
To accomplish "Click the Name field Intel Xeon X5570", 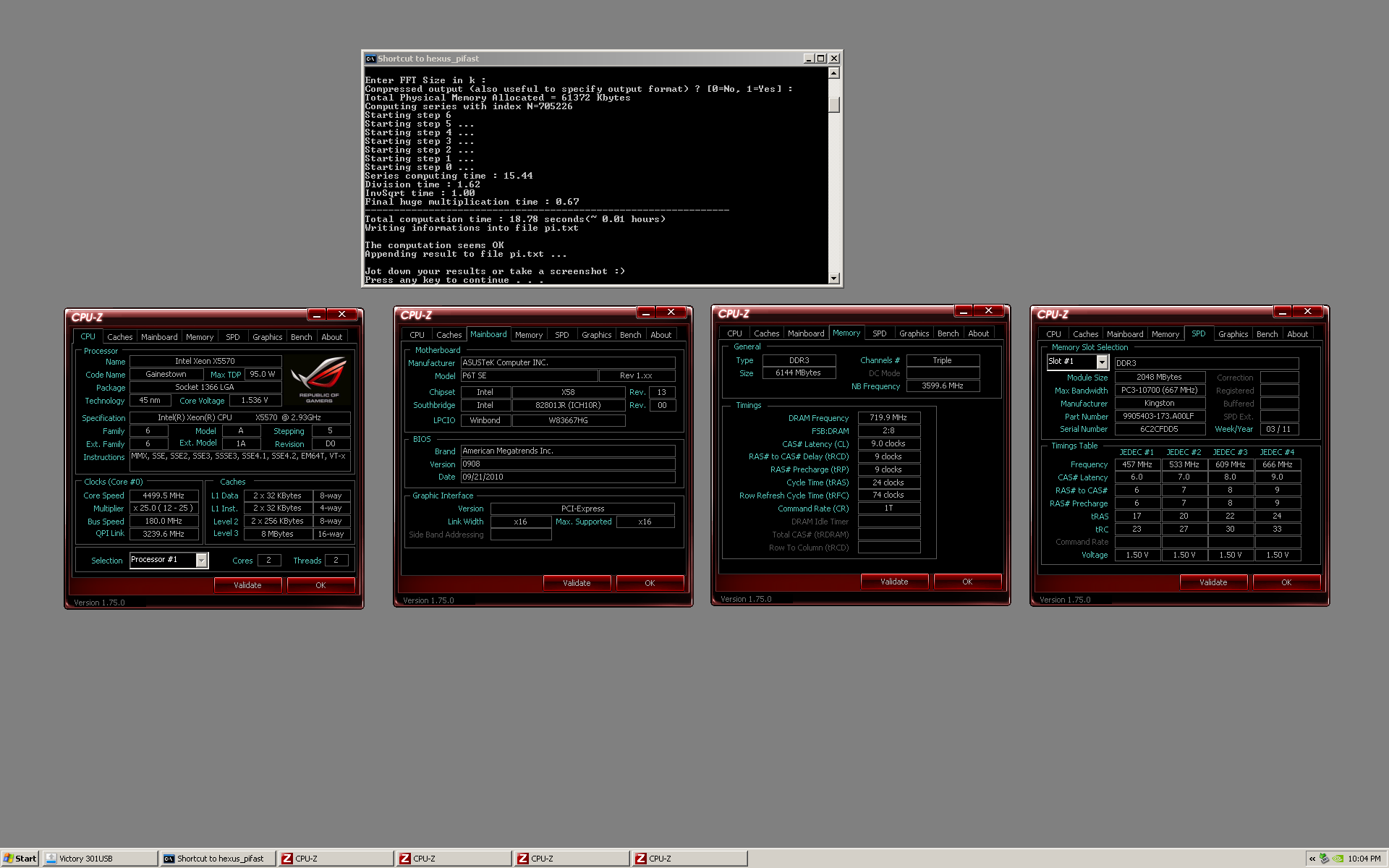I will tap(205, 361).
